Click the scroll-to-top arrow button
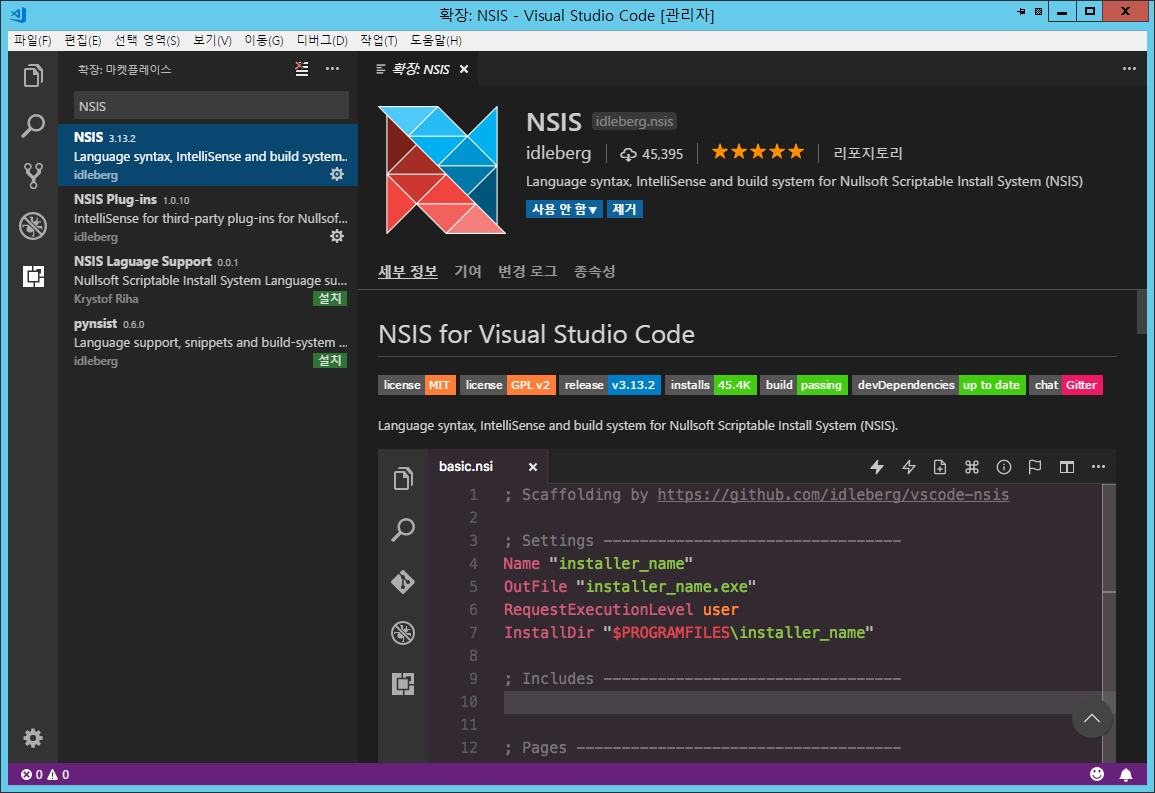The width and height of the screenshot is (1155, 793). [x=1092, y=718]
